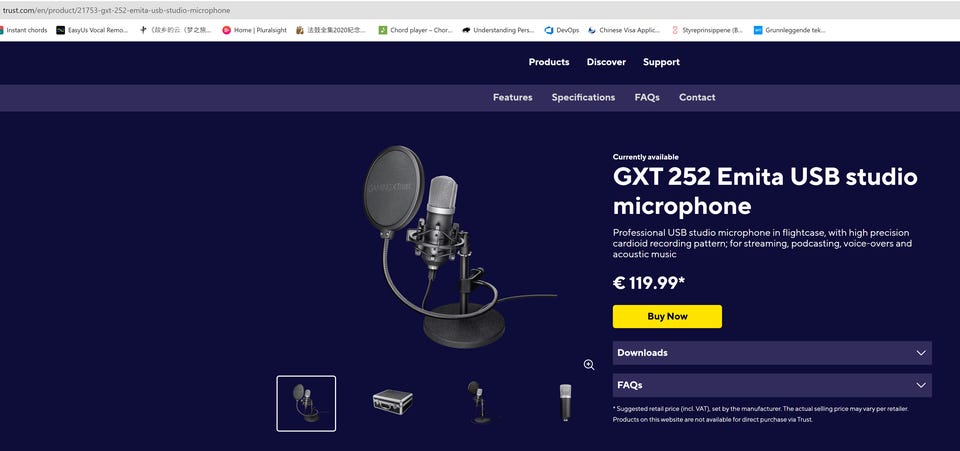The width and height of the screenshot is (960, 451).
Task: Open the Support menu
Action: pos(661,62)
